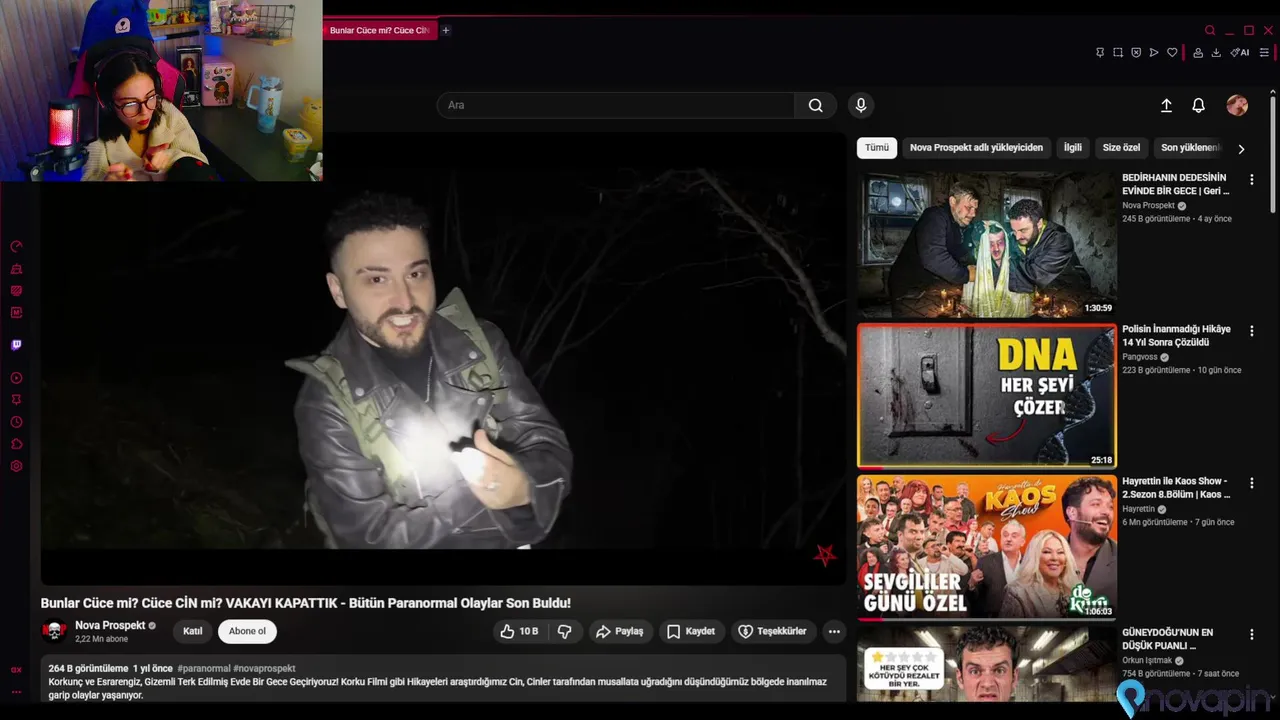
Task: Click the tab search magnifier in title bar
Action: point(1210,30)
